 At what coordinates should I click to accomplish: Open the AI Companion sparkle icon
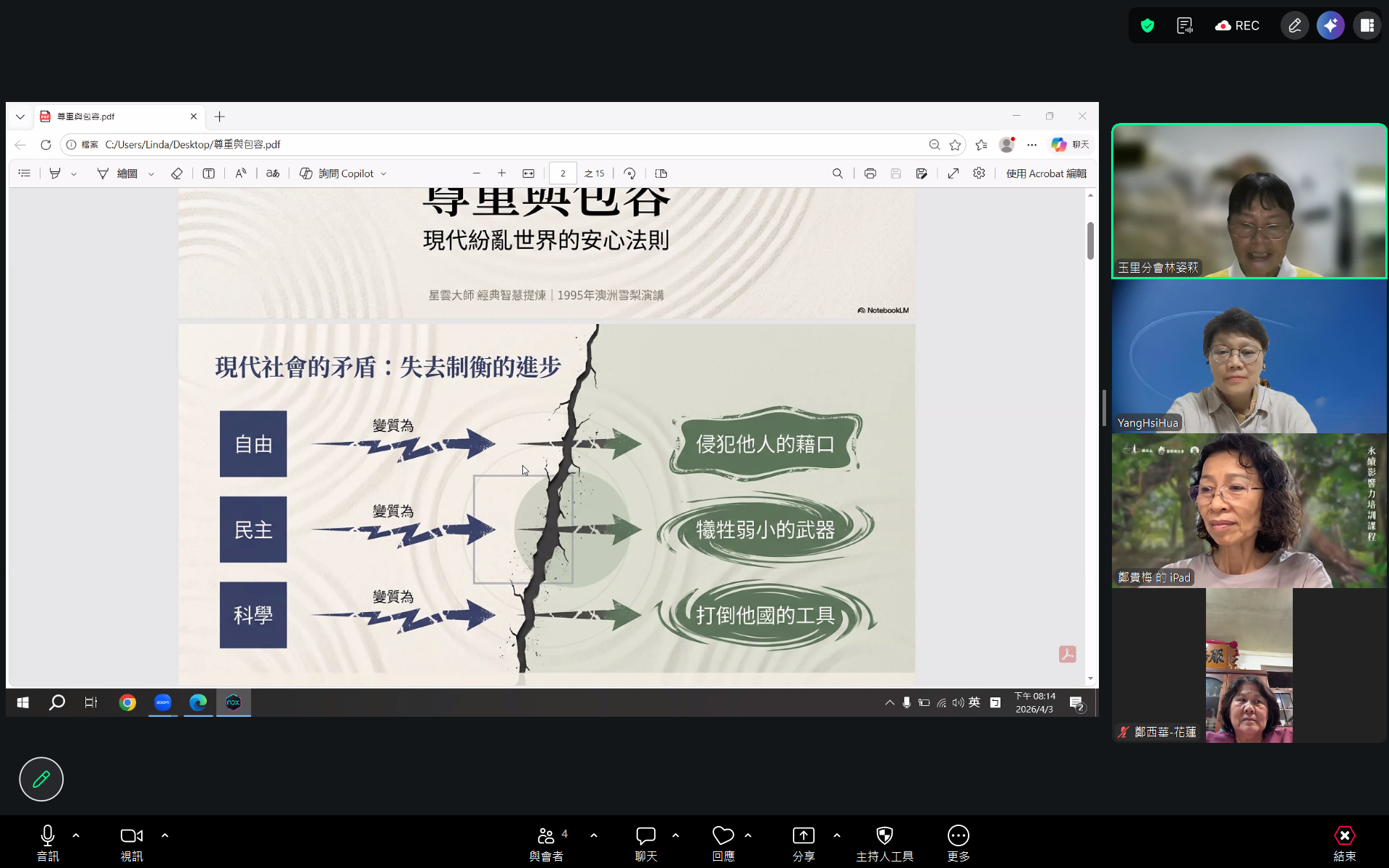click(1330, 26)
